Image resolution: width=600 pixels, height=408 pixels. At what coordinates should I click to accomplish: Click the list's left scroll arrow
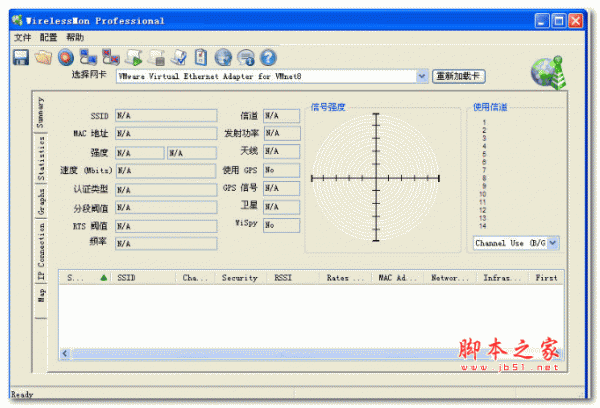point(65,353)
